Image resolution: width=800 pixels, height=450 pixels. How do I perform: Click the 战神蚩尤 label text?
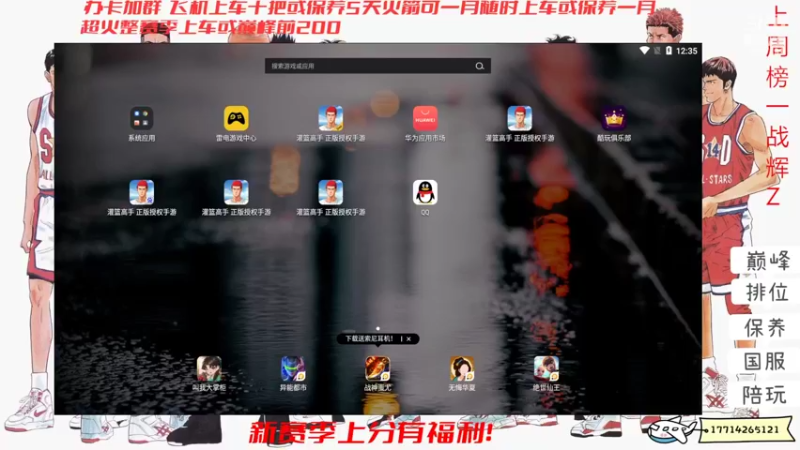(x=378, y=388)
